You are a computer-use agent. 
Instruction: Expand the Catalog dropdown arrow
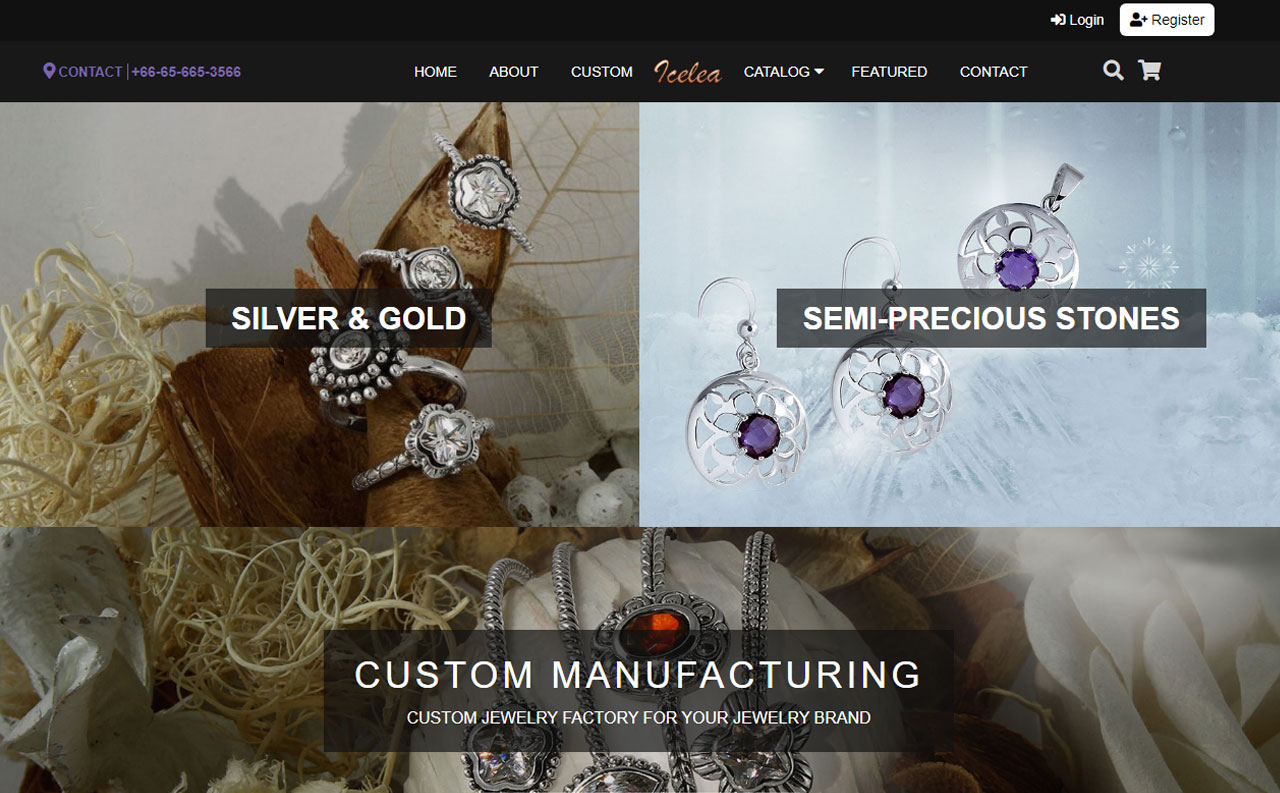click(x=819, y=71)
